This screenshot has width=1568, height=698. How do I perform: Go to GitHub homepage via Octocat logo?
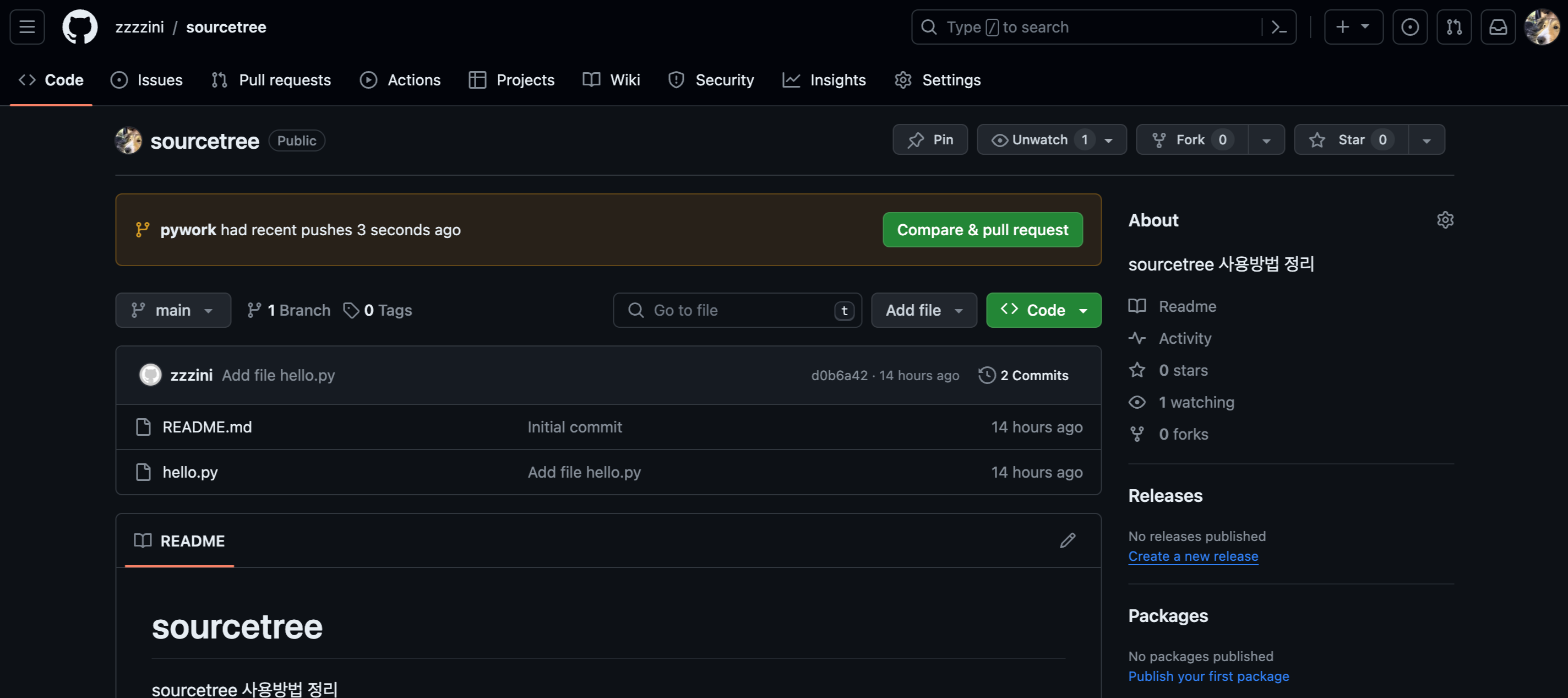[x=80, y=27]
